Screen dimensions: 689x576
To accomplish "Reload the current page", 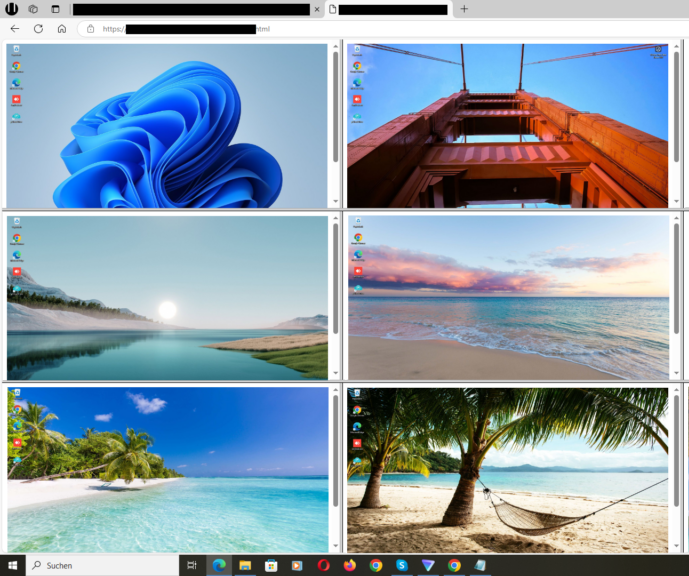I will tap(38, 29).
